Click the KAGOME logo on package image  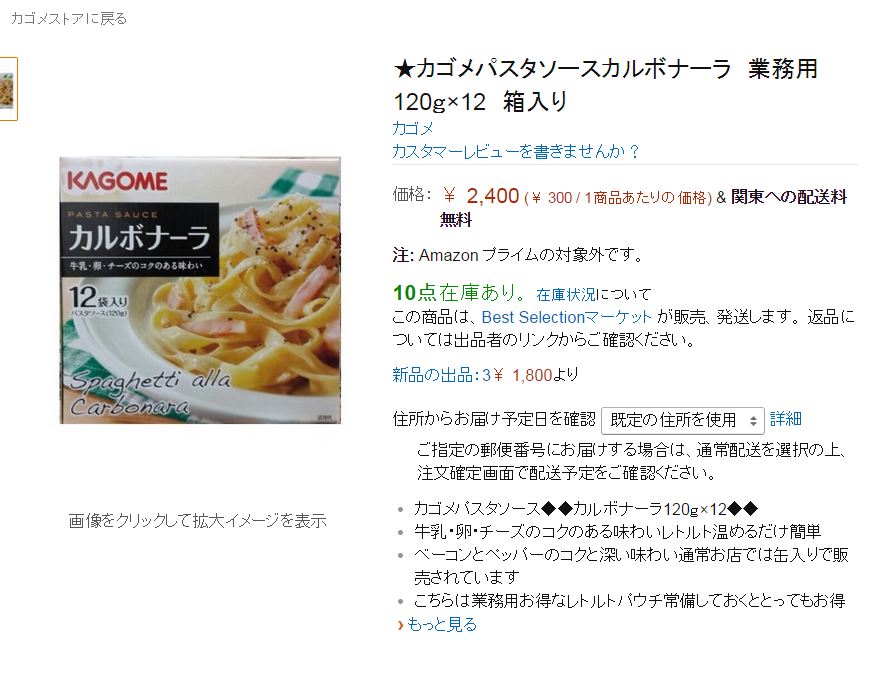[117, 181]
